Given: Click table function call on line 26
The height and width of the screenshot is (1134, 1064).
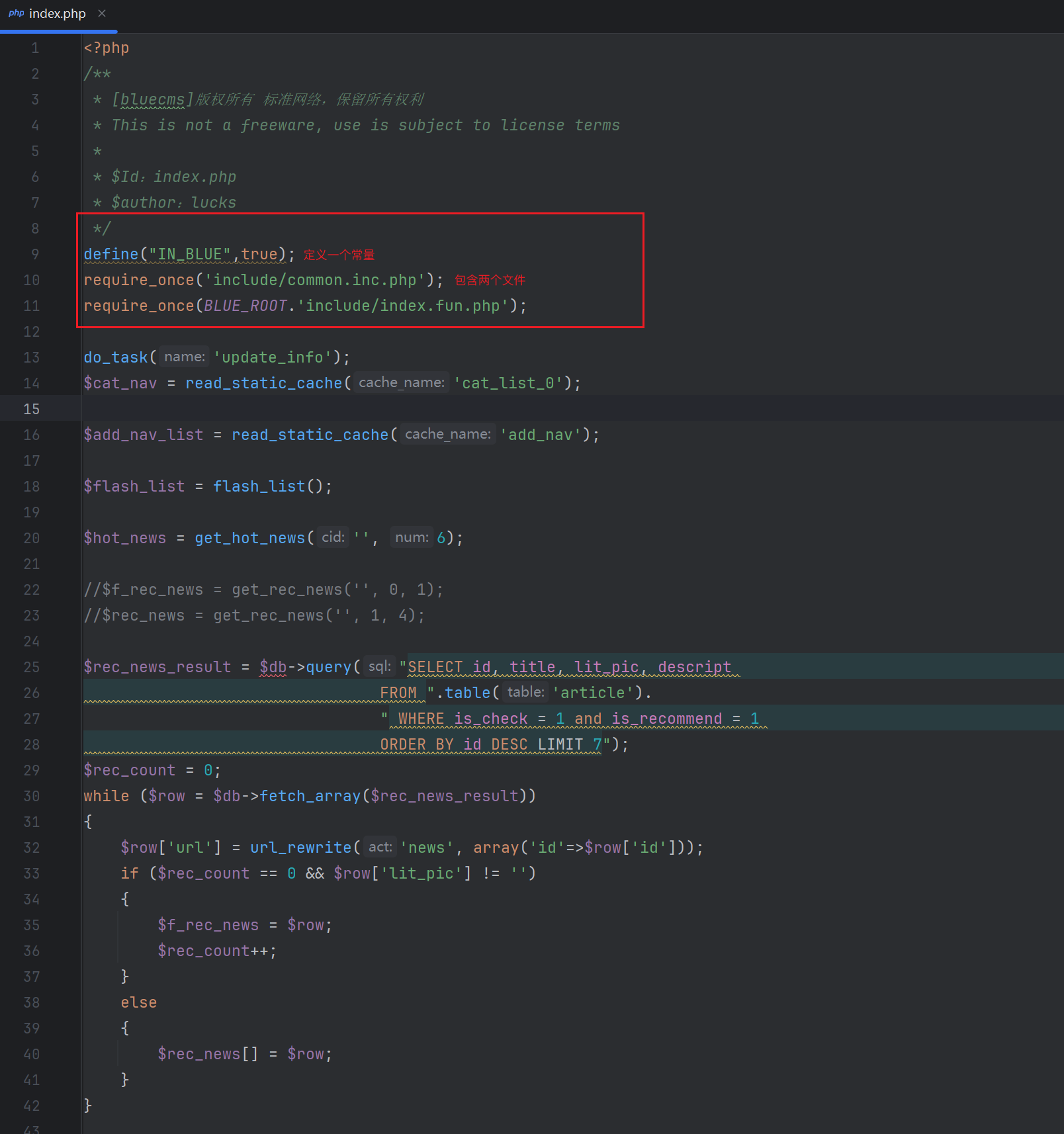Looking at the screenshot, I should click(467, 693).
